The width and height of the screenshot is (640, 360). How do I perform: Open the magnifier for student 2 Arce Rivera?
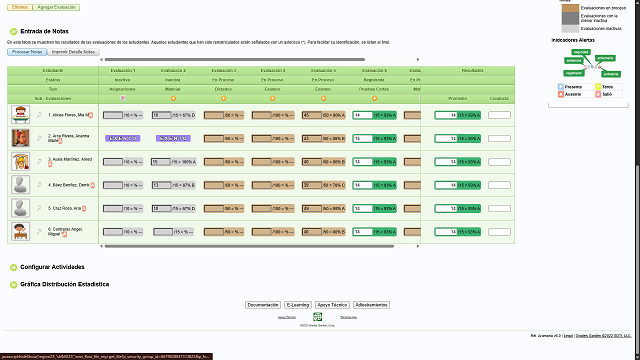pyautogui.click(x=40, y=138)
